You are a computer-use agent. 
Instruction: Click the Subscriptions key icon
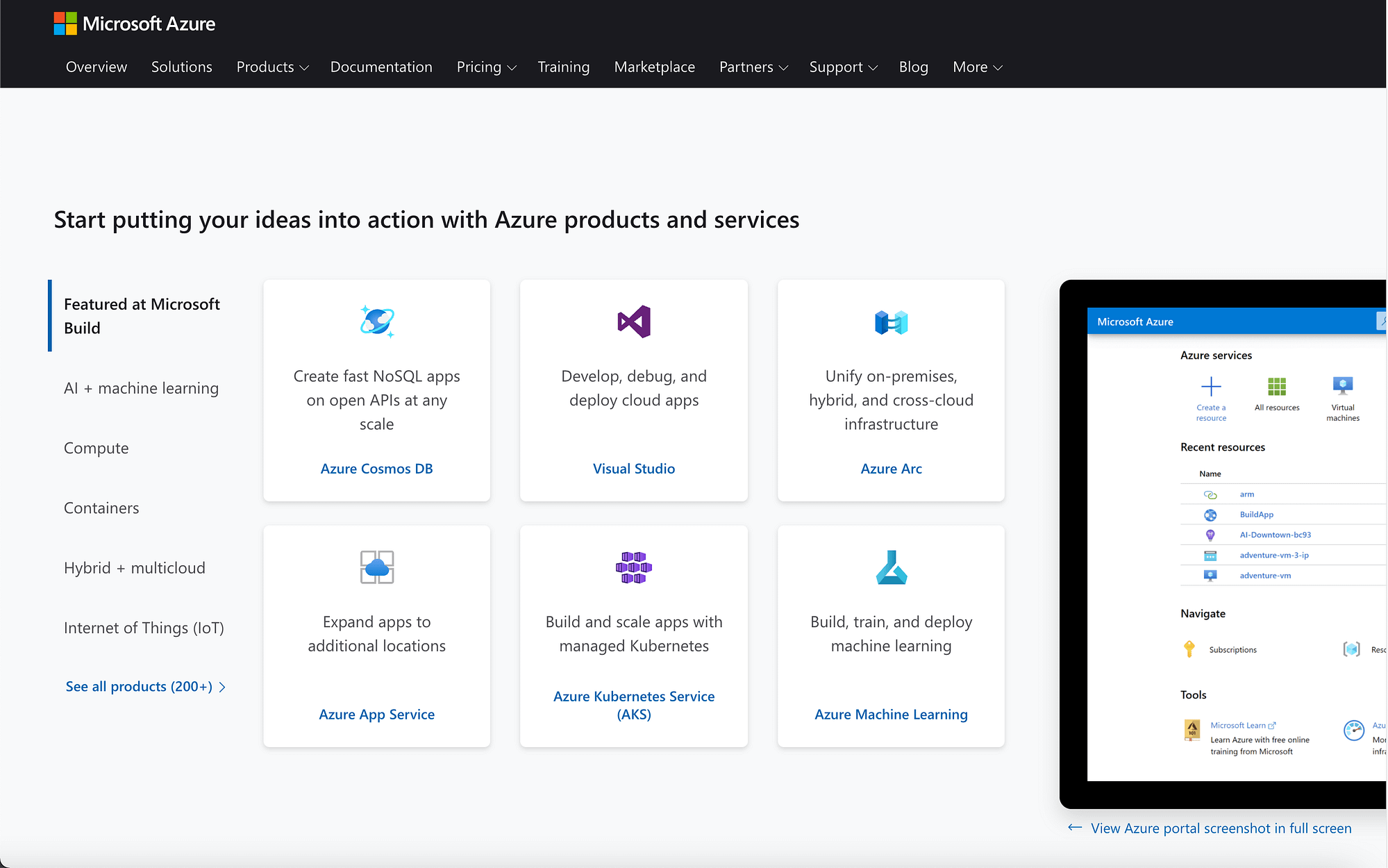coord(1189,649)
